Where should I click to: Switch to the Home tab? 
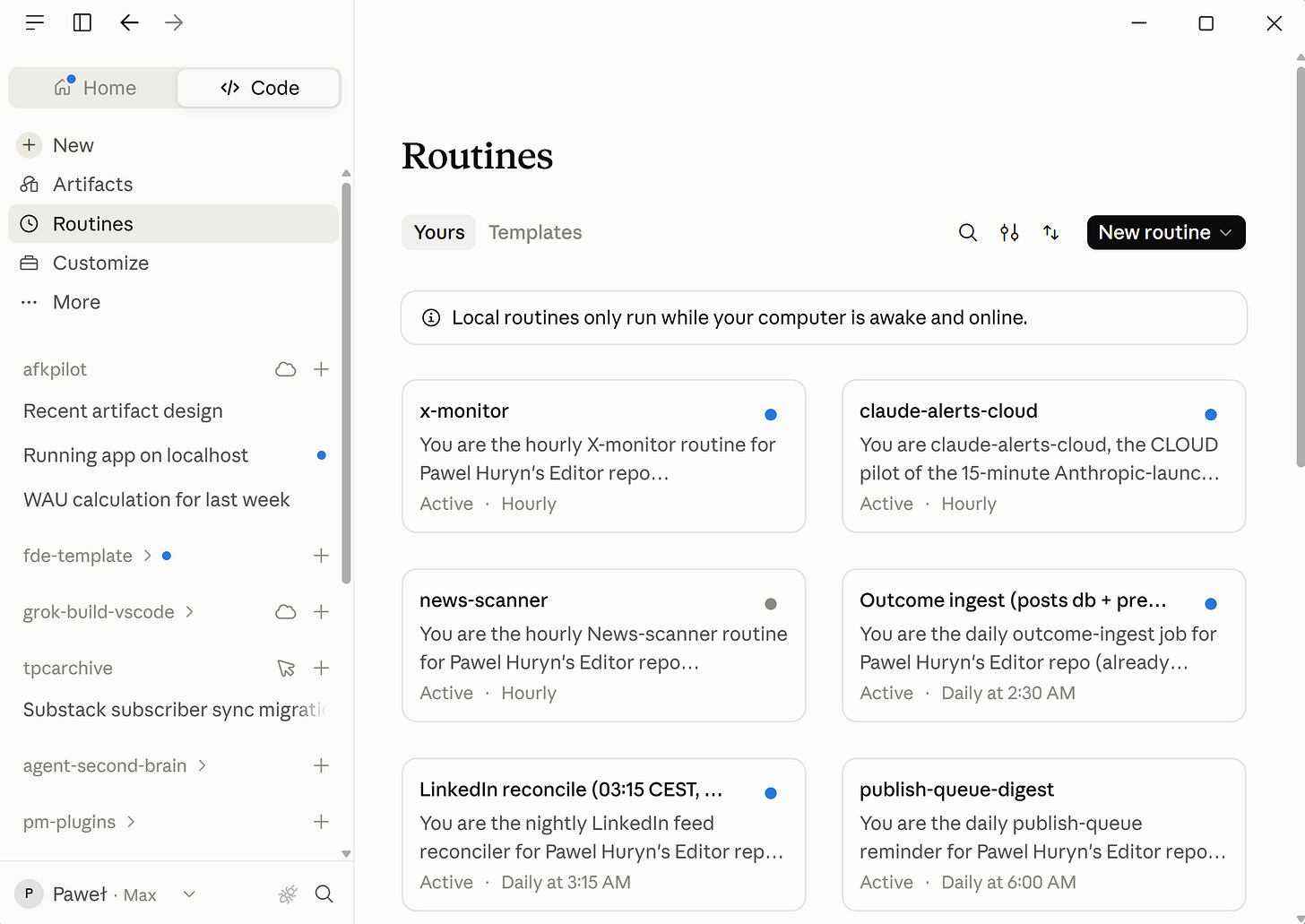pyautogui.click(x=94, y=88)
